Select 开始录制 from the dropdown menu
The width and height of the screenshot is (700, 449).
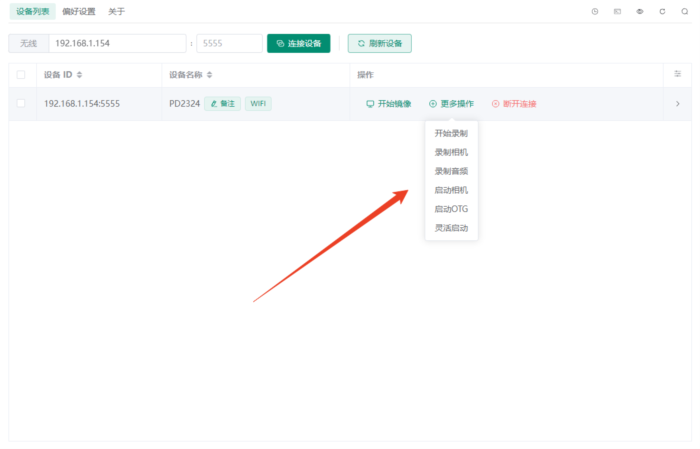[451, 133]
